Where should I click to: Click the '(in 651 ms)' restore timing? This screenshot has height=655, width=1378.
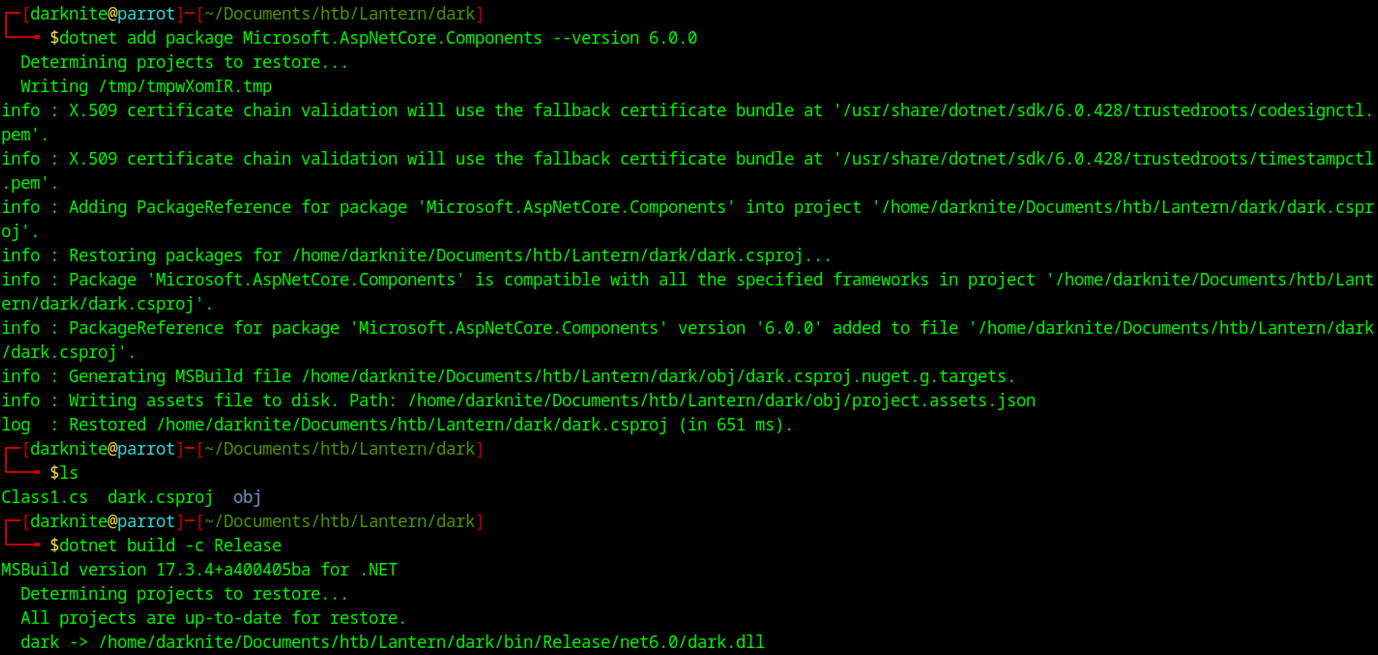point(735,424)
